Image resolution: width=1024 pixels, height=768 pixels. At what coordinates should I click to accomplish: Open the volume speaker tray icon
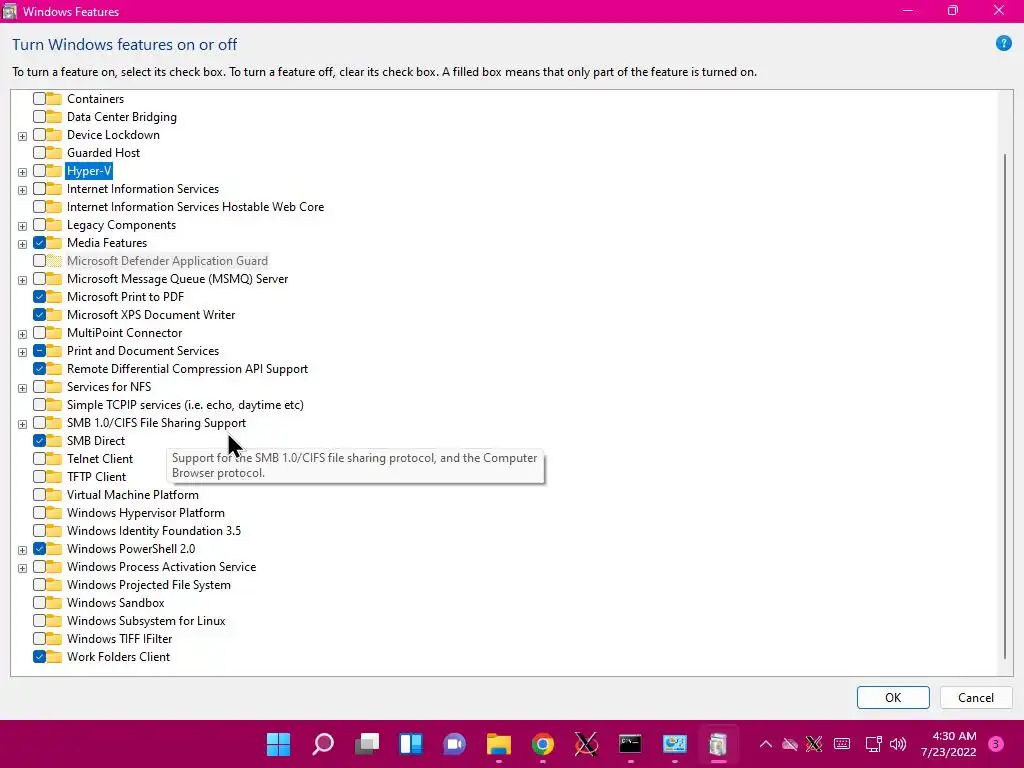click(899, 744)
